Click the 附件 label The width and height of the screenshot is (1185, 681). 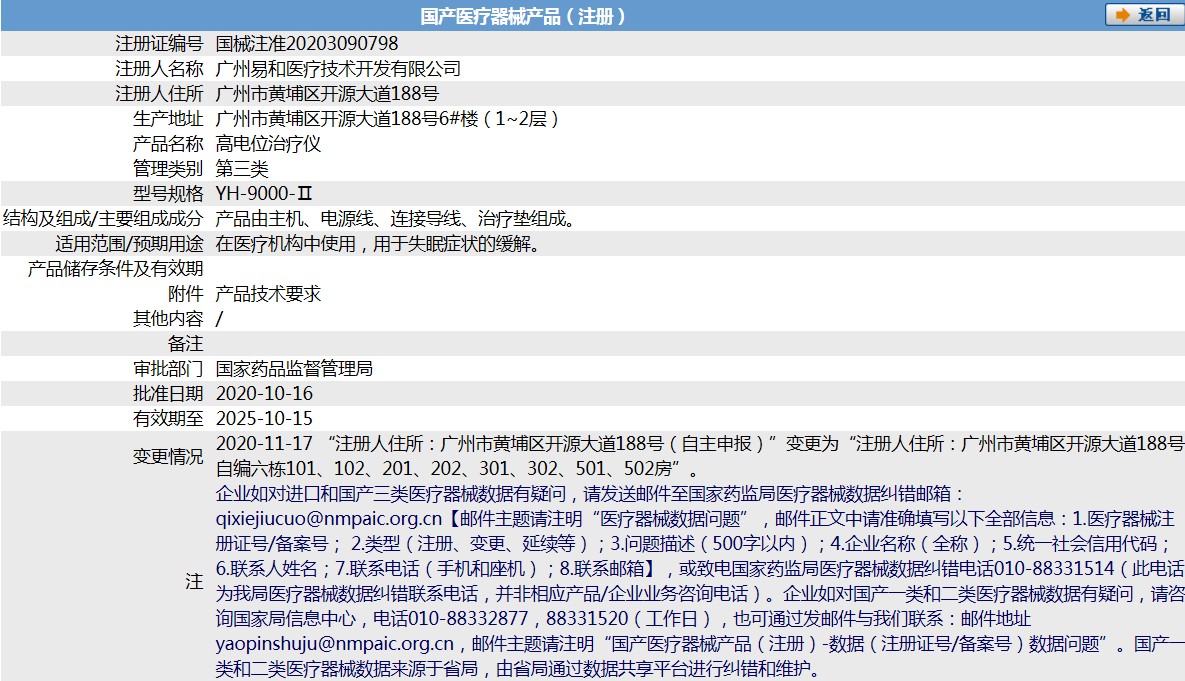pyautogui.click(x=185, y=293)
